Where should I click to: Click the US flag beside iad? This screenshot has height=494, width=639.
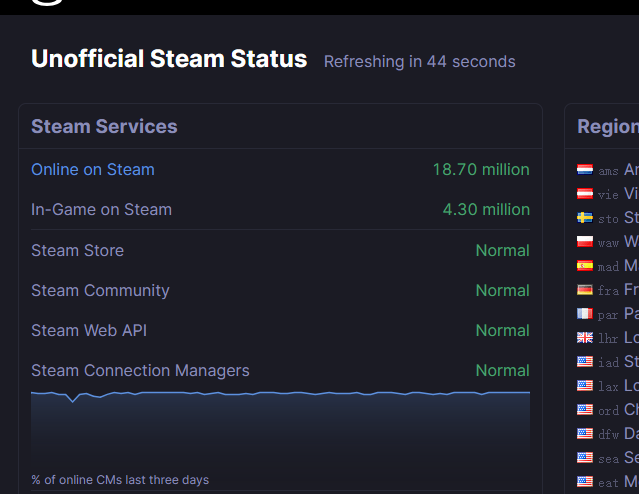(x=585, y=362)
